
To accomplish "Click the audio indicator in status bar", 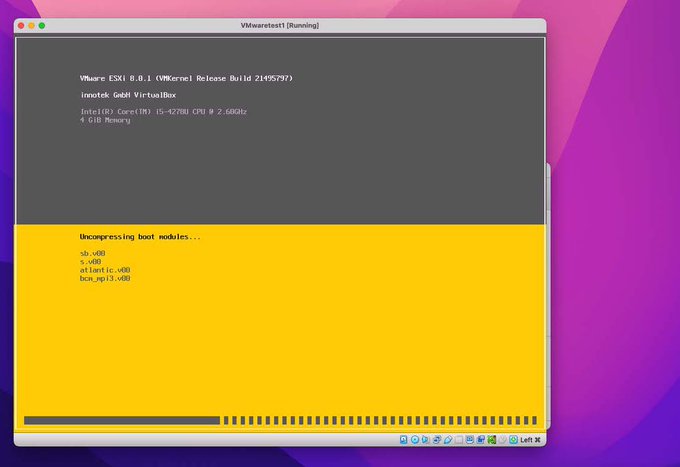I will coord(425,440).
